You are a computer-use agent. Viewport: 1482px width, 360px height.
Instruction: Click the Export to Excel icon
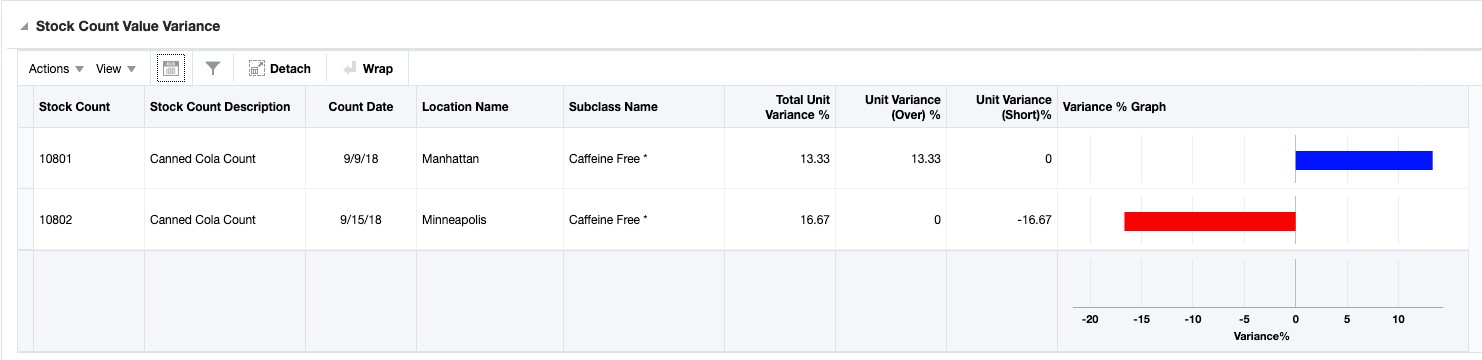click(171, 68)
